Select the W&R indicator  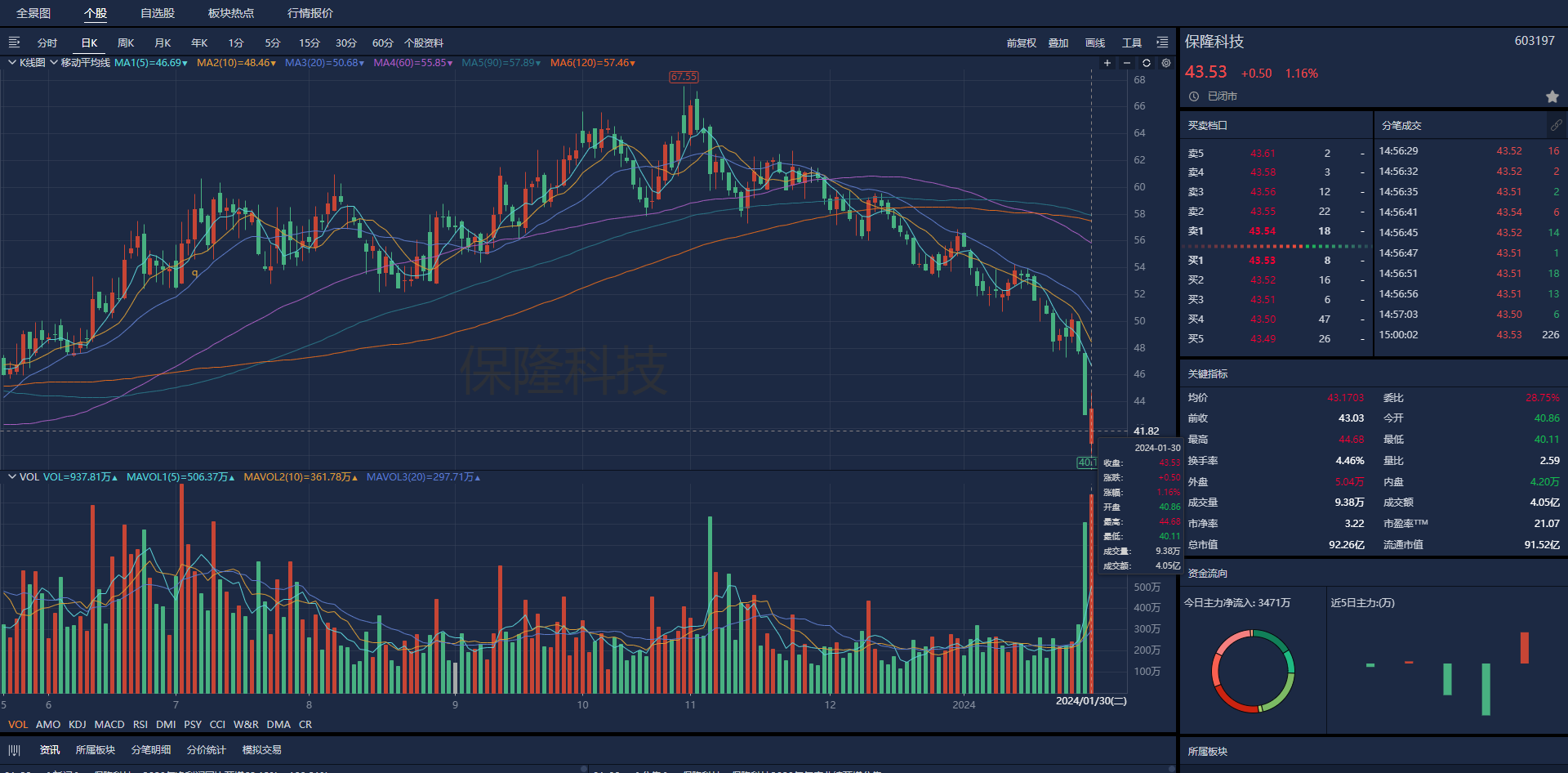246,725
